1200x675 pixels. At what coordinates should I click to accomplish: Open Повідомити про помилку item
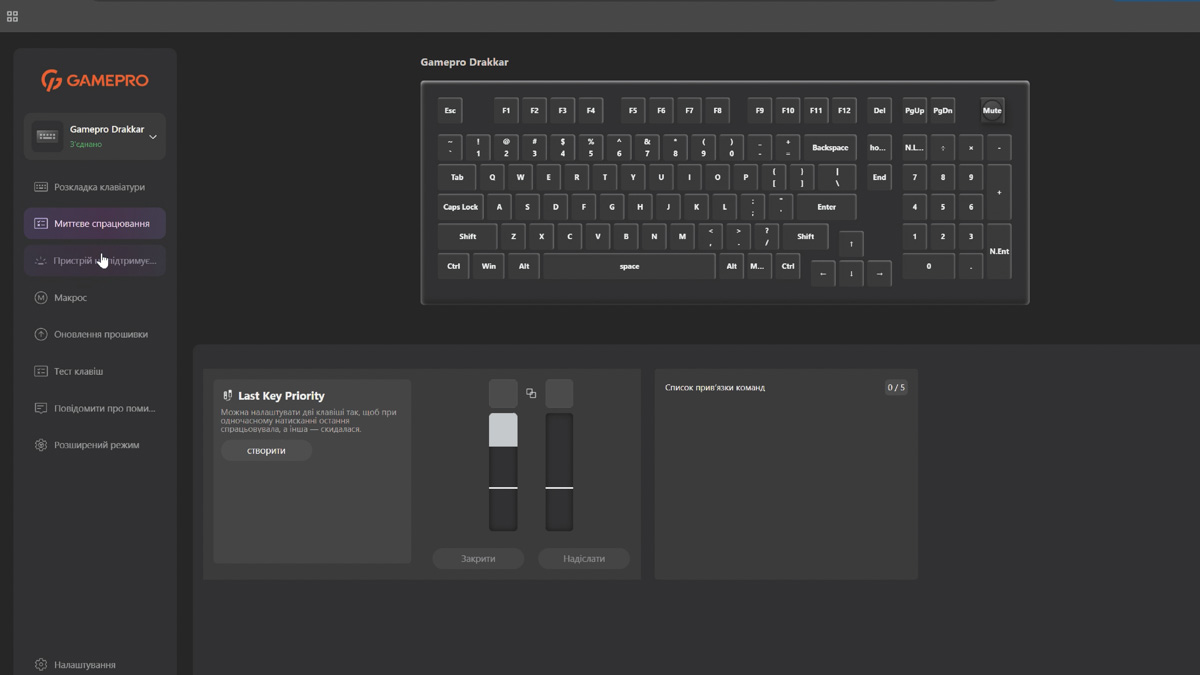tap(95, 409)
